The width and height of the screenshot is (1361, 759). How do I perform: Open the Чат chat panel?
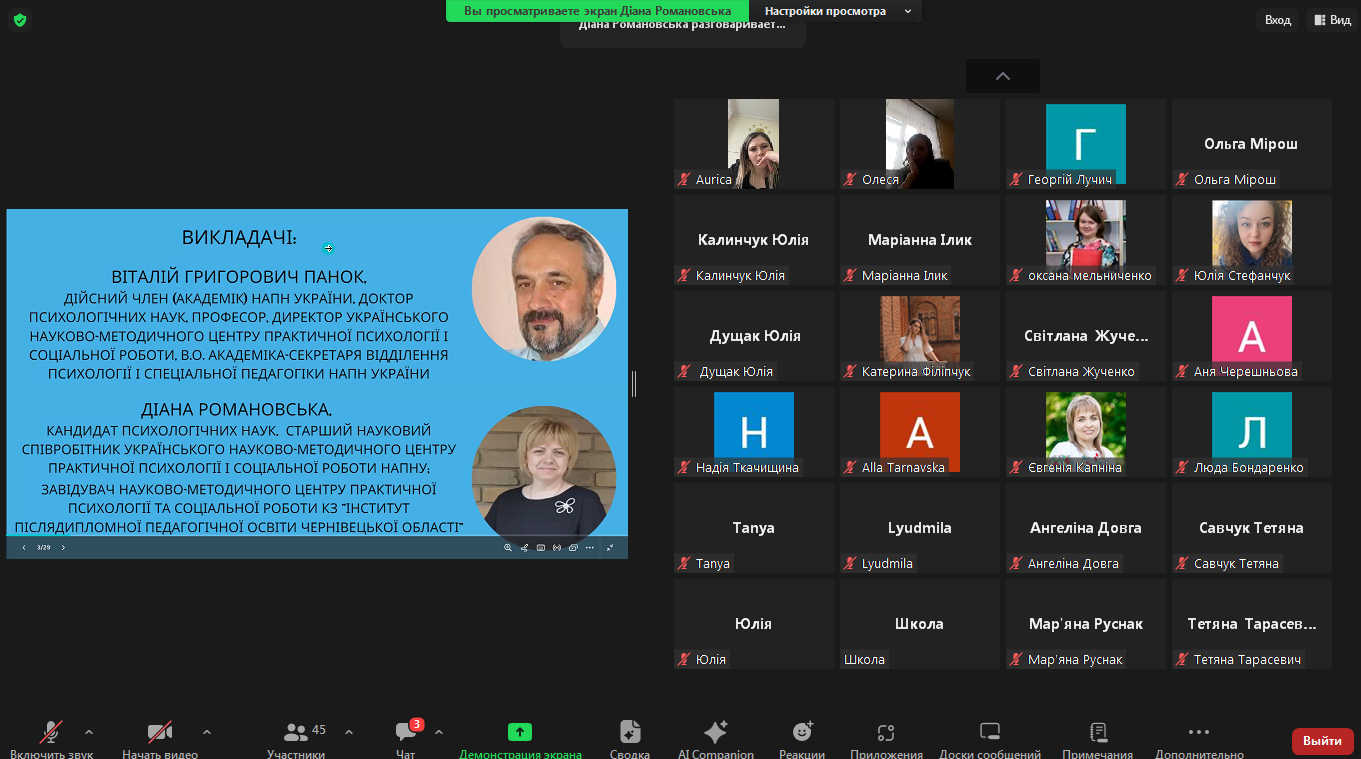click(x=406, y=733)
